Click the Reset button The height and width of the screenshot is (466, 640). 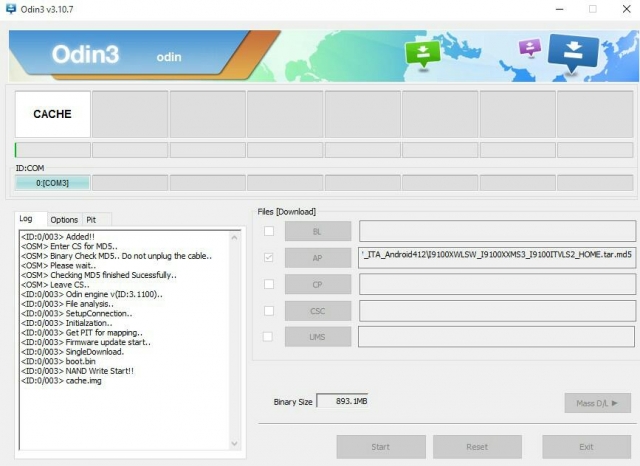coord(477,447)
